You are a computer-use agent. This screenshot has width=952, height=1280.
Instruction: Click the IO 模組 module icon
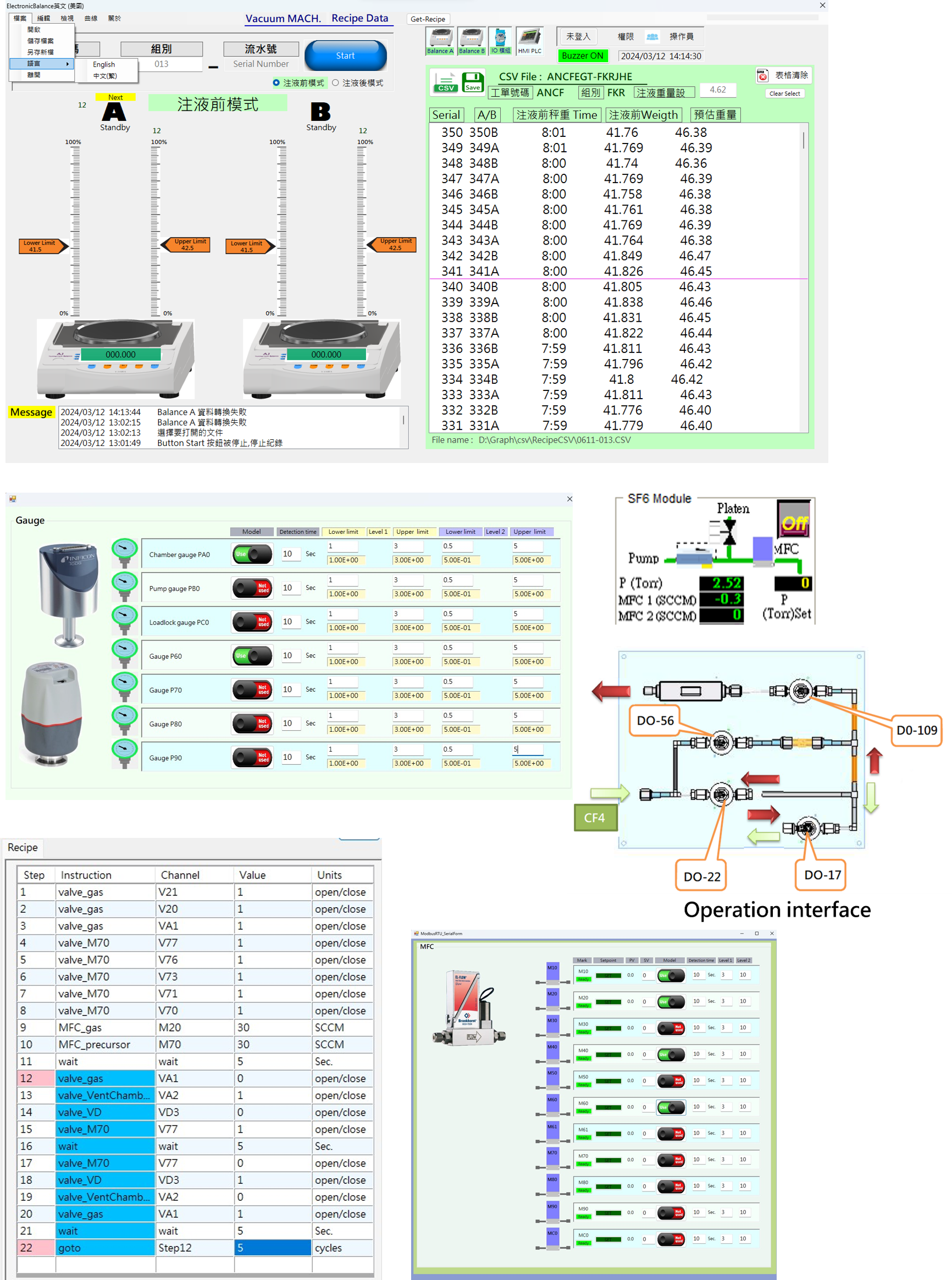[500, 38]
